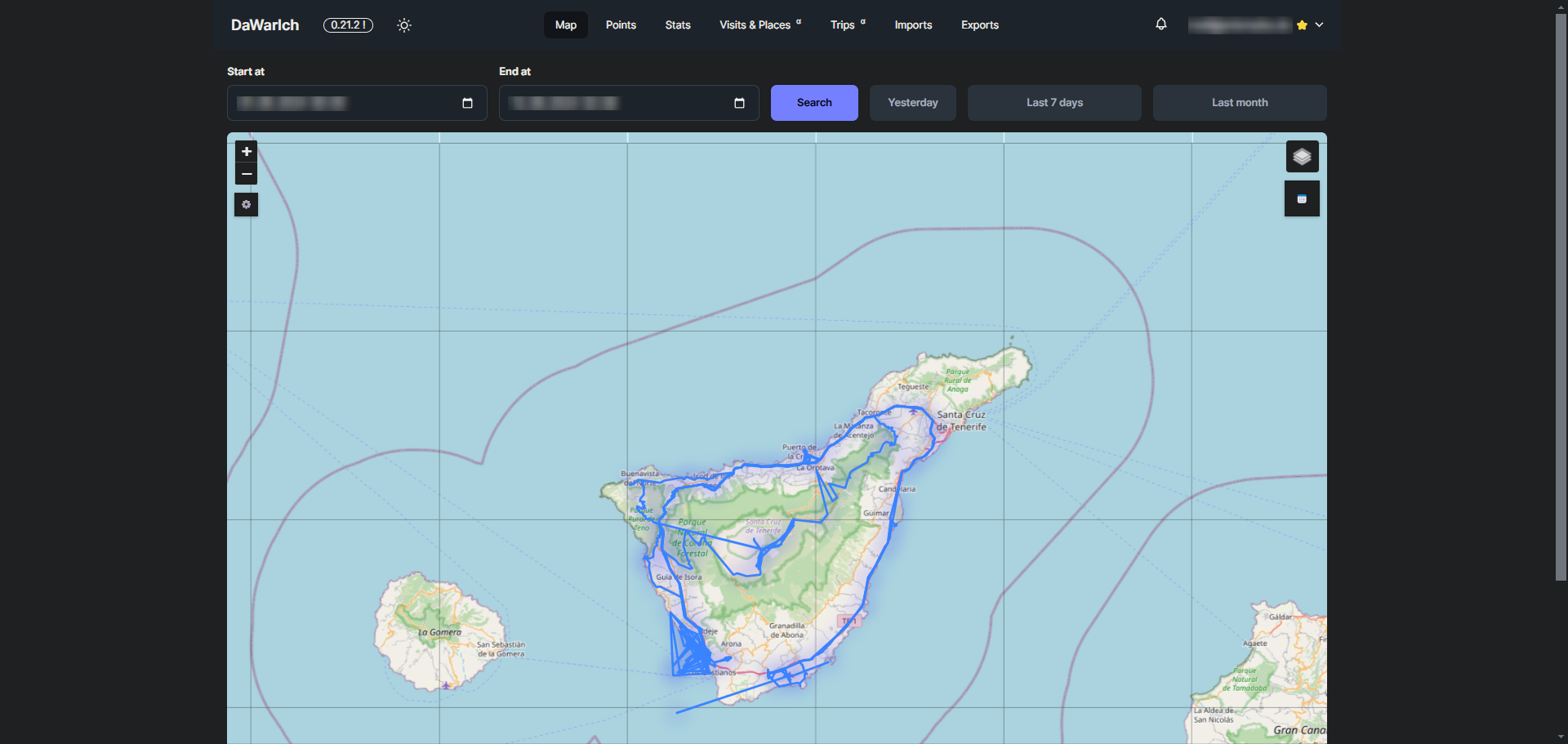Open End at calendar picker icon
Viewport: 1568px width, 744px height.
coord(739,103)
